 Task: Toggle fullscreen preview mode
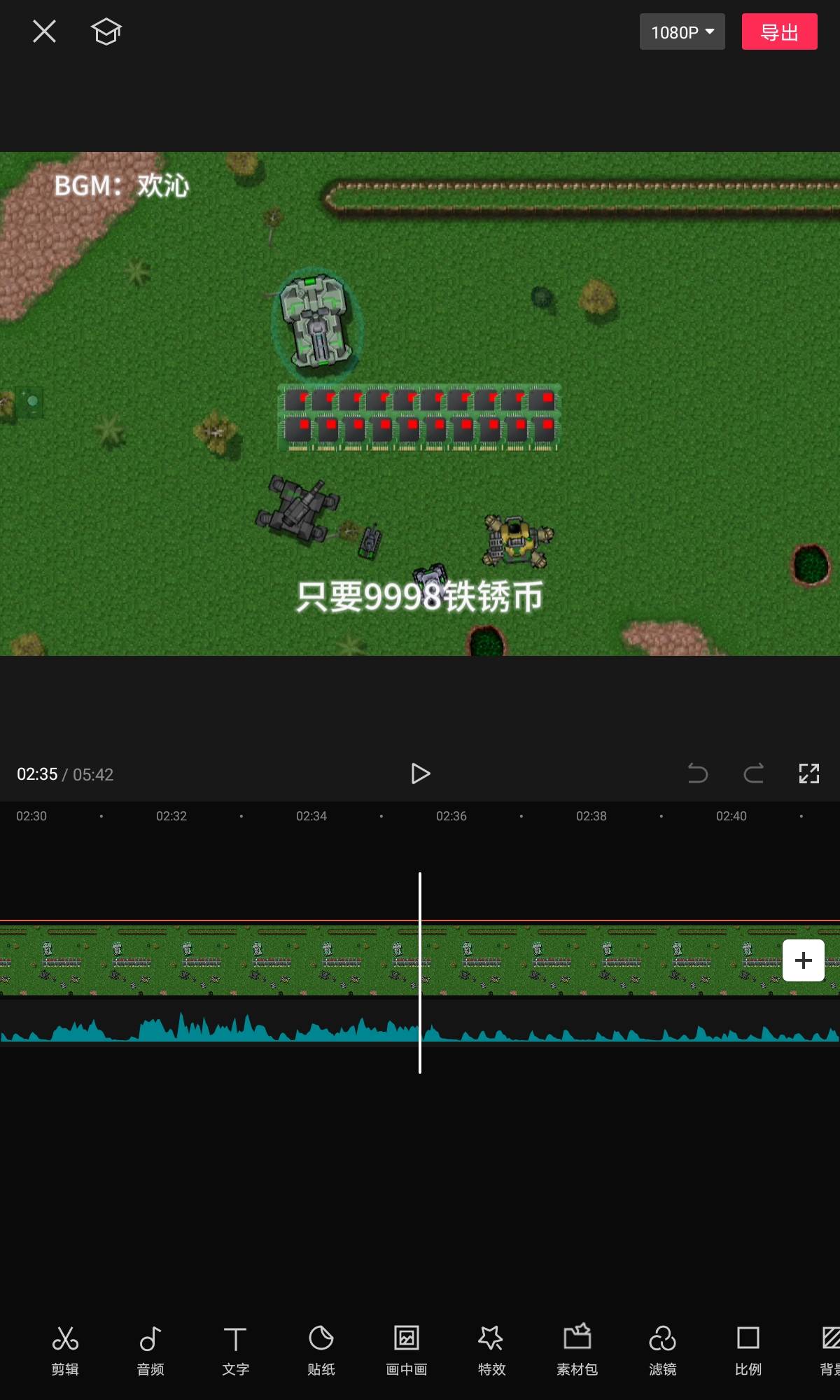point(809,773)
